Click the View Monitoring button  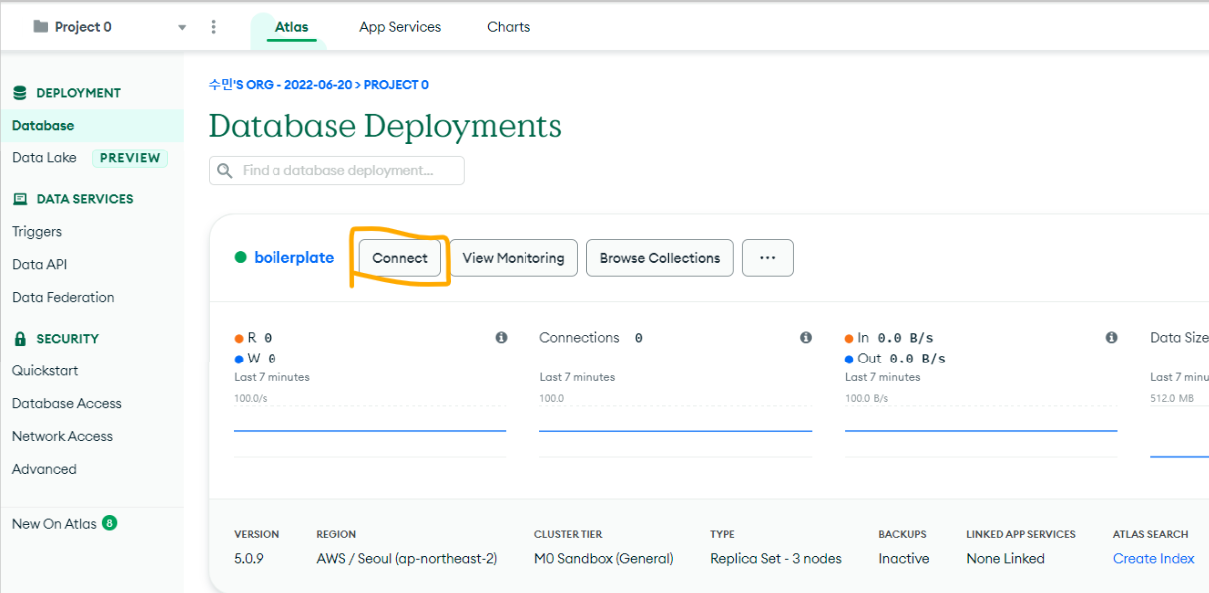(513, 258)
